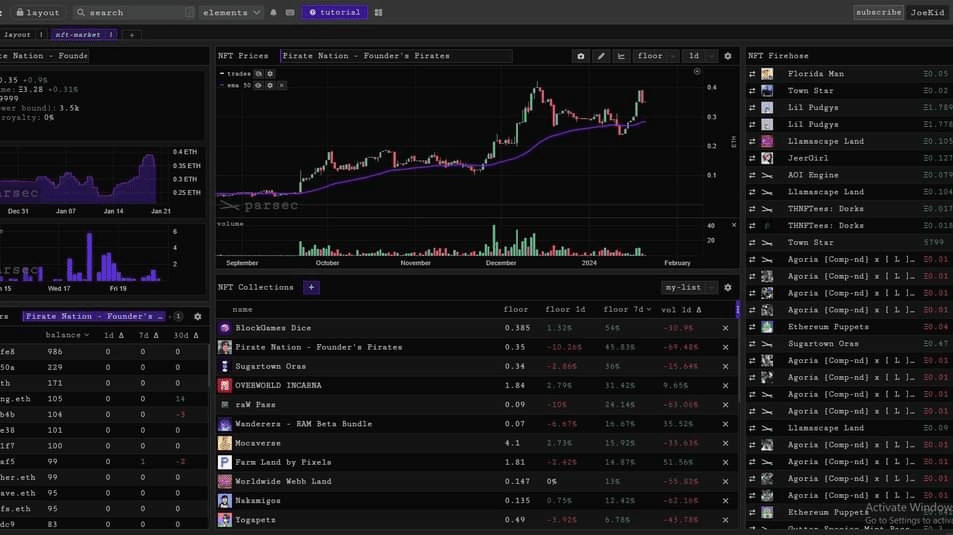Open the floor price type dropdown

coord(656,56)
